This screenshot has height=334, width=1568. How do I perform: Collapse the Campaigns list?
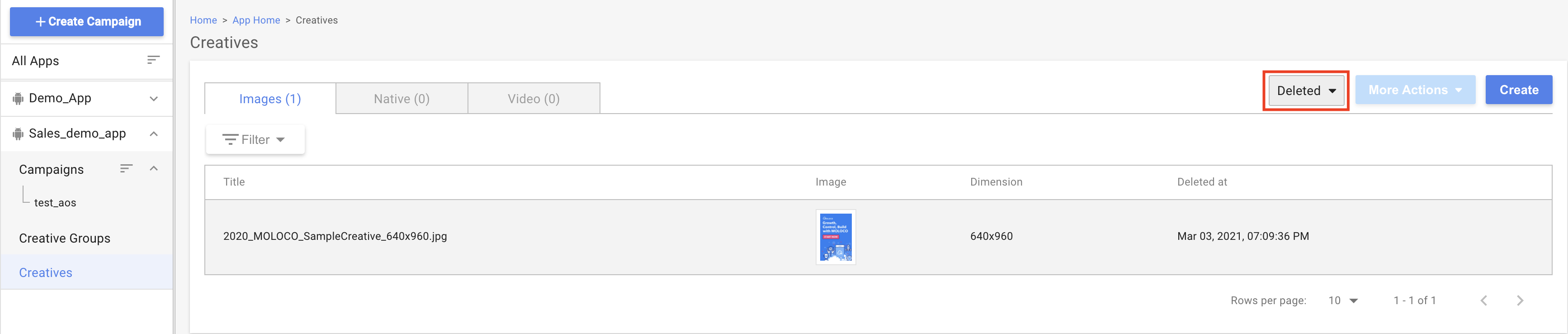[x=154, y=168]
